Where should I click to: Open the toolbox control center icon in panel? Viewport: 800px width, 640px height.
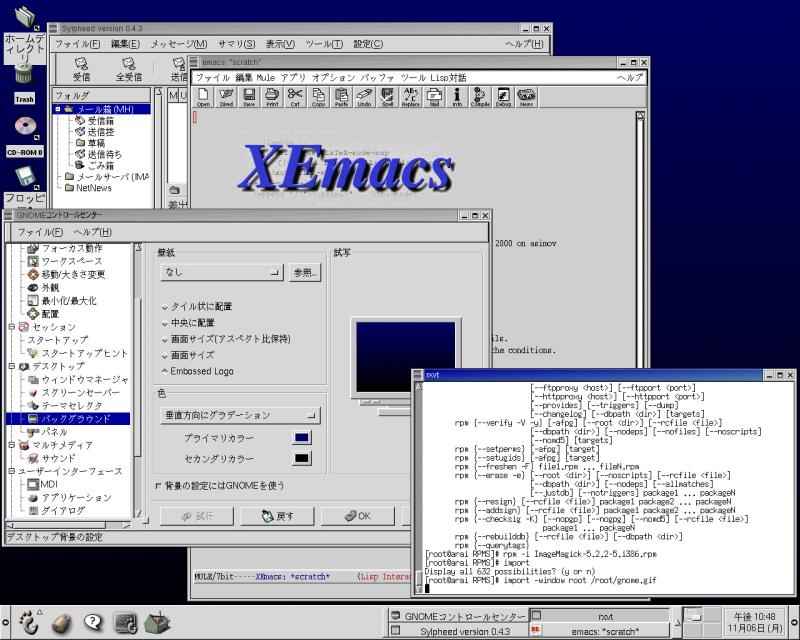158,622
